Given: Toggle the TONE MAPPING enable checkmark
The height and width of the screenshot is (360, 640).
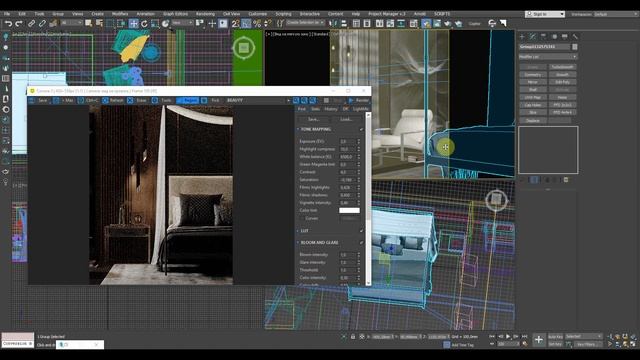Looking at the screenshot, I should pyautogui.click(x=361, y=129).
